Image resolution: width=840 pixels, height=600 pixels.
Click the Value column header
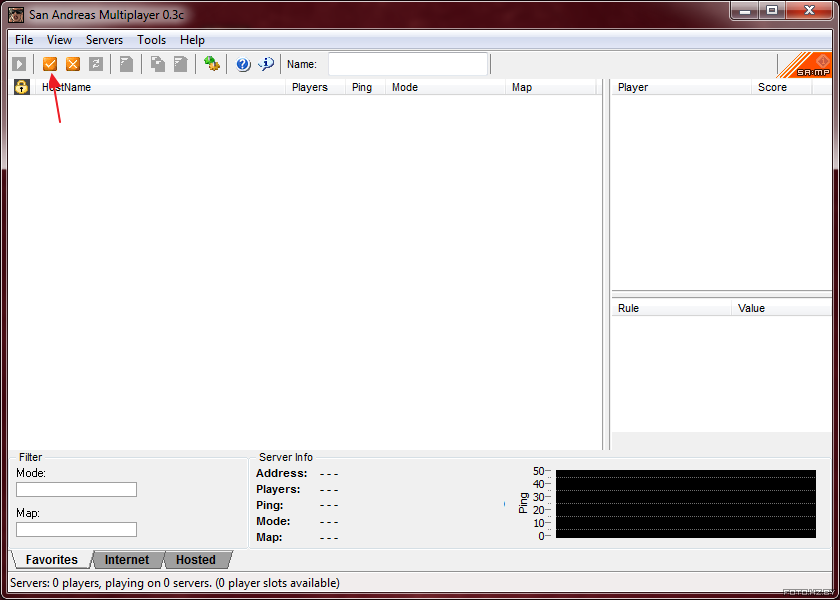tap(782, 309)
